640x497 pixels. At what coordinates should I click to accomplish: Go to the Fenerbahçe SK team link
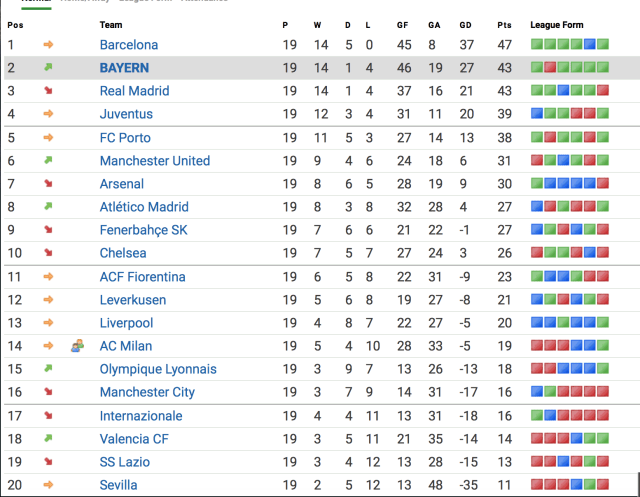click(143, 230)
